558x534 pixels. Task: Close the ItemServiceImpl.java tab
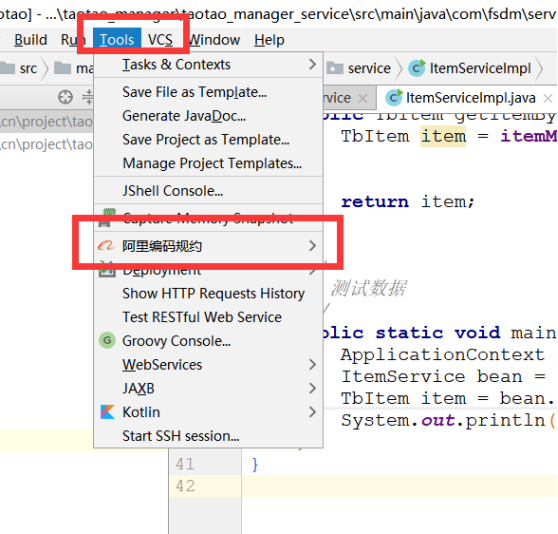click(x=548, y=98)
